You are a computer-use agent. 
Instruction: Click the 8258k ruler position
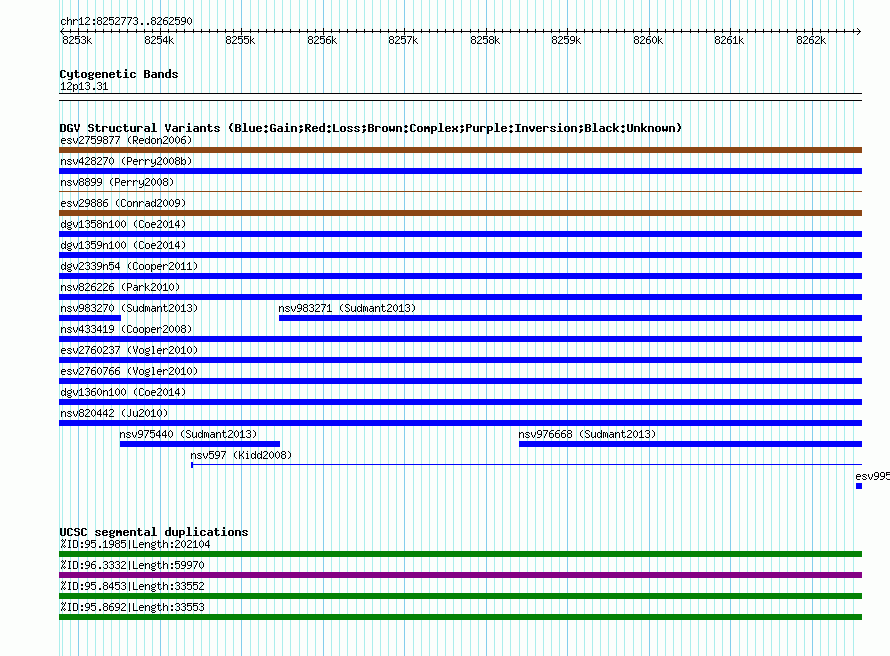485,40
